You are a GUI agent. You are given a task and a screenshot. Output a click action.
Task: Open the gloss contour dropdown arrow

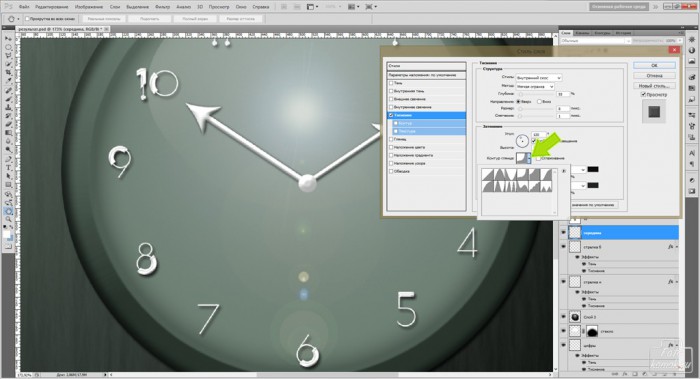[529, 158]
